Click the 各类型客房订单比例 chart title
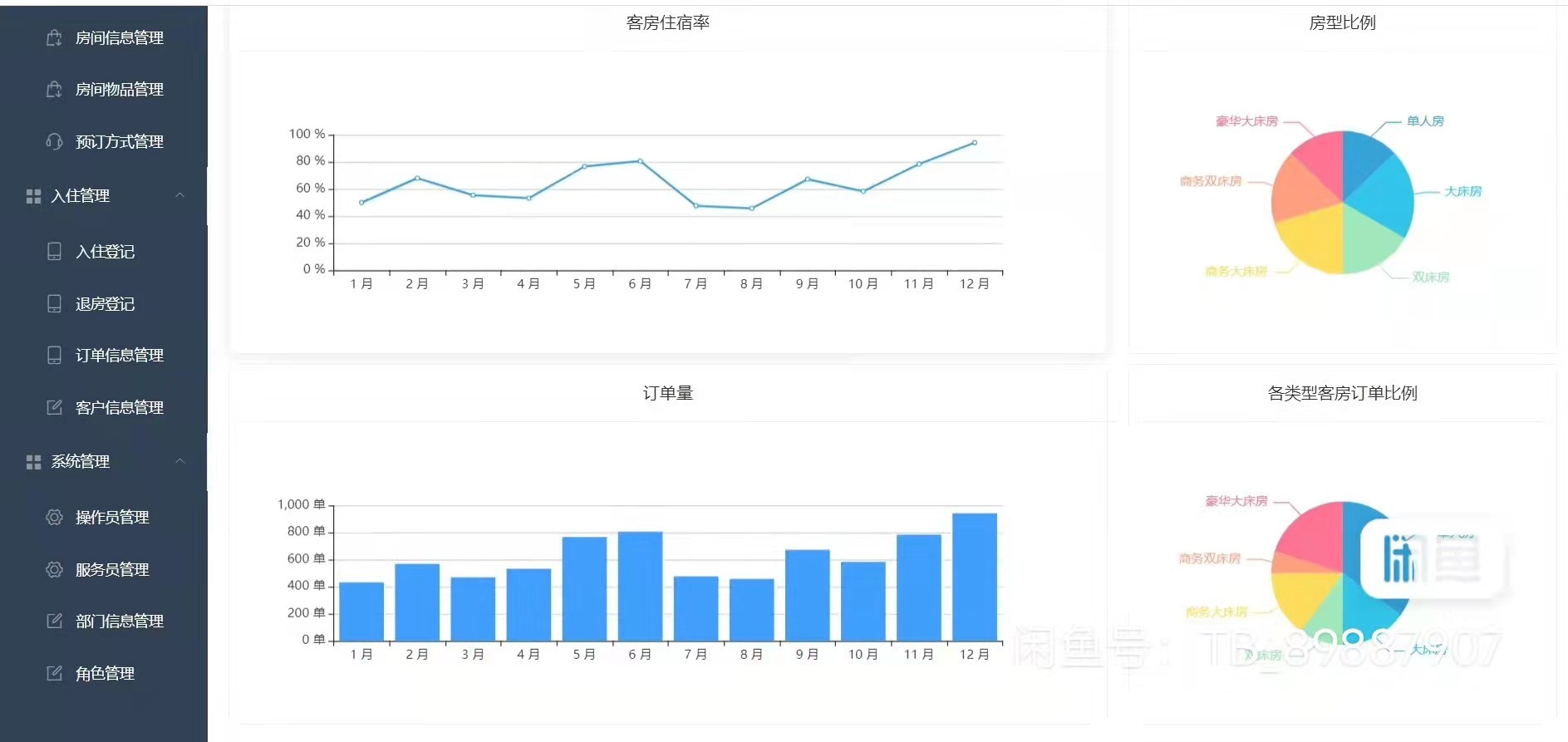The height and width of the screenshot is (742, 1568). (1343, 393)
